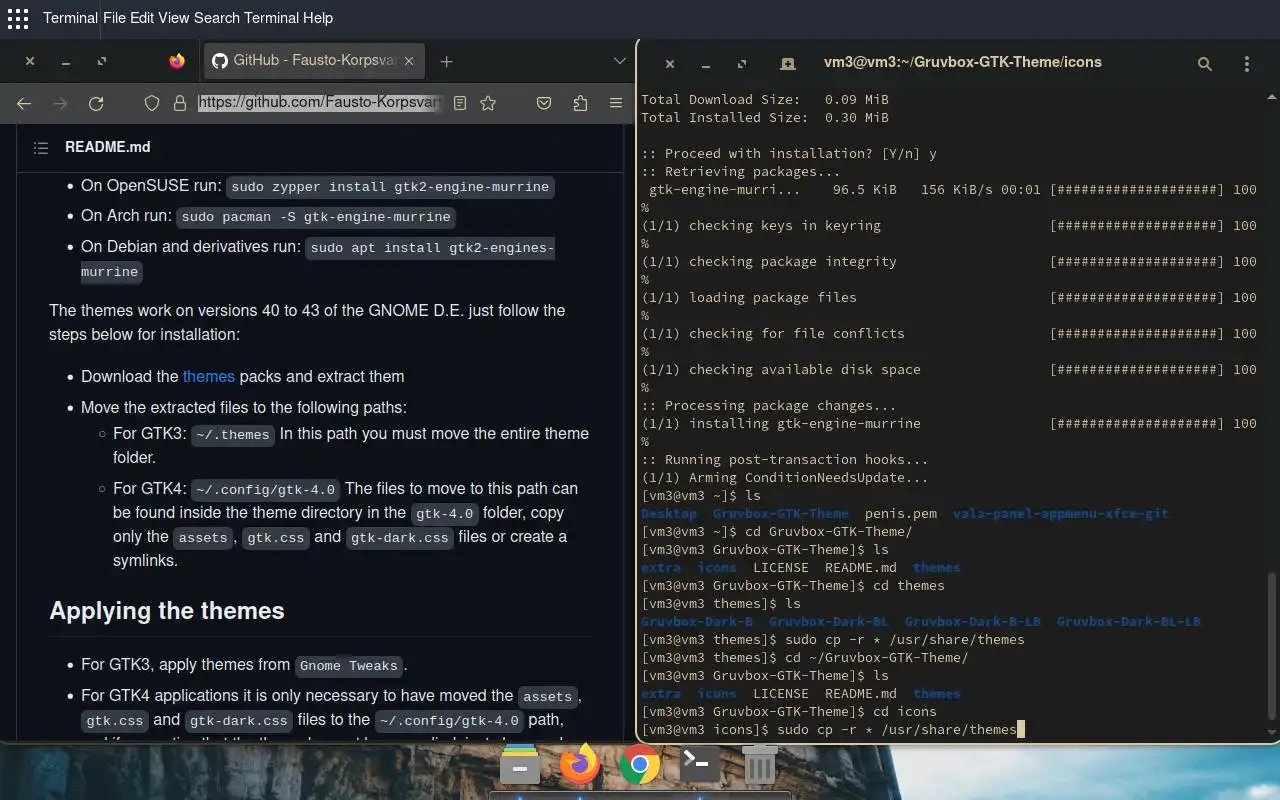Click 'vala-panel-appmenu-xfce-git' in terminal output
This screenshot has width=1280, height=800.
[1060, 514]
